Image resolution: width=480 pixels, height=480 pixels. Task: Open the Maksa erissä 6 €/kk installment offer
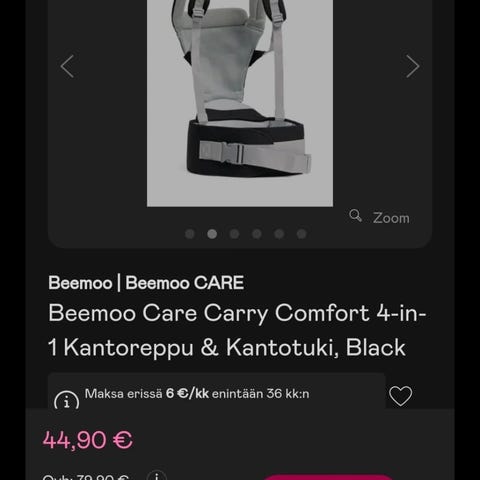click(x=197, y=394)
